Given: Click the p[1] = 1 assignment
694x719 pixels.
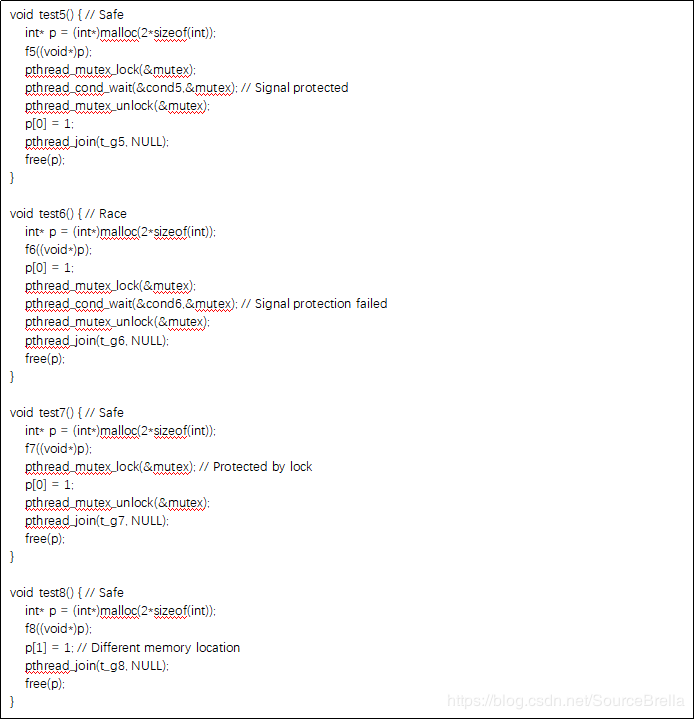Looking at the screenshot, I should pyautogui.click(x=49, y=647).
